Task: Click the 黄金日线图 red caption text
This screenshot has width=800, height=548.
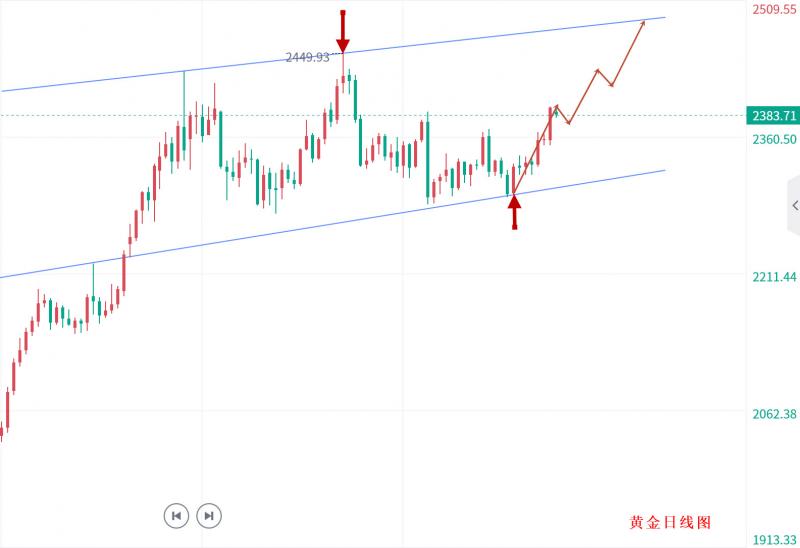Action: tap(670, 523)
